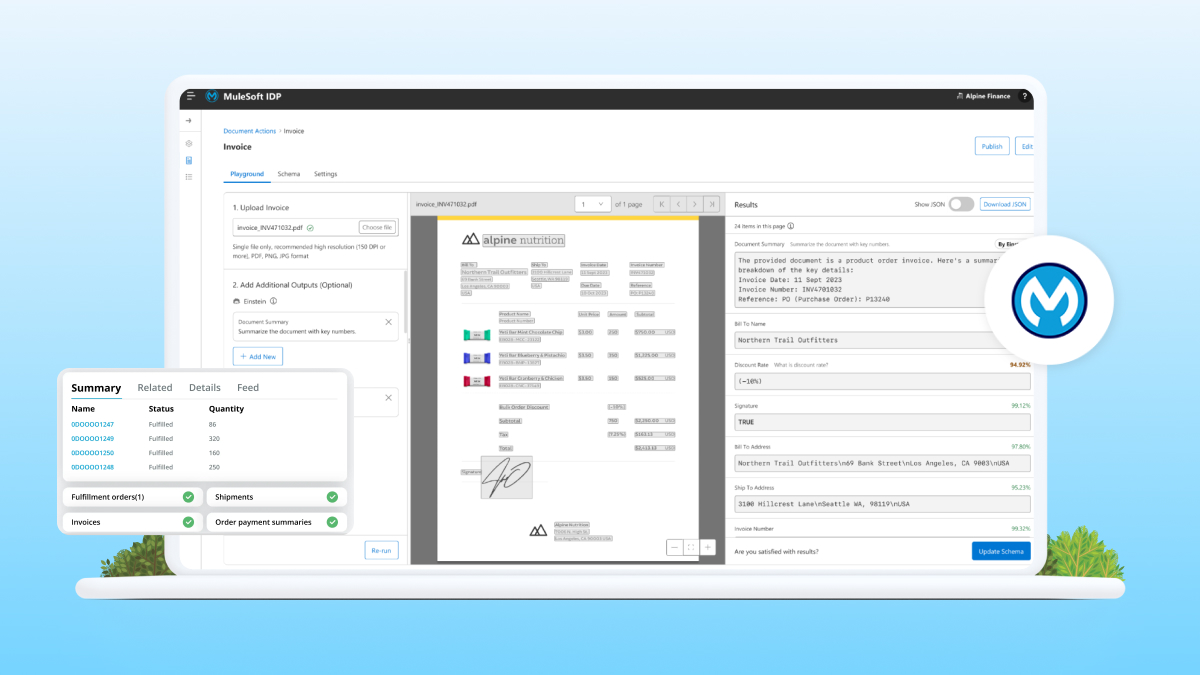Open order 00000001247 link
Screen dimensions: 1200x675
pyautogui.click(x=92, y=425)
